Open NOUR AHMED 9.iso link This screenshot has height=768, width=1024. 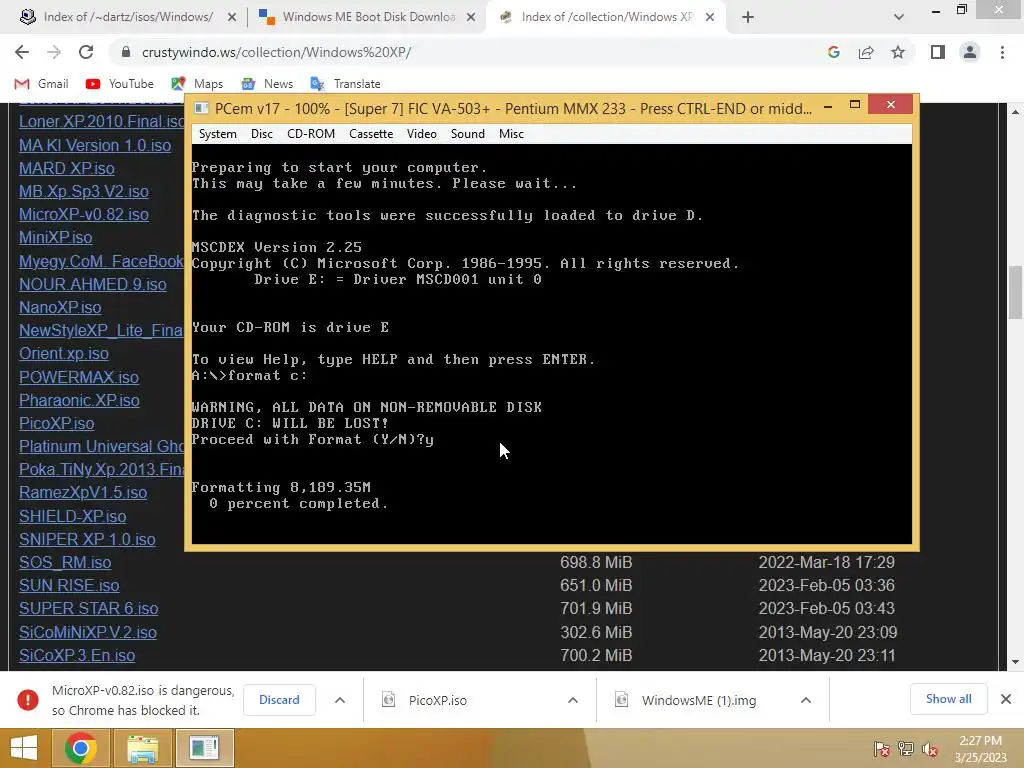[x=93, y=285]
